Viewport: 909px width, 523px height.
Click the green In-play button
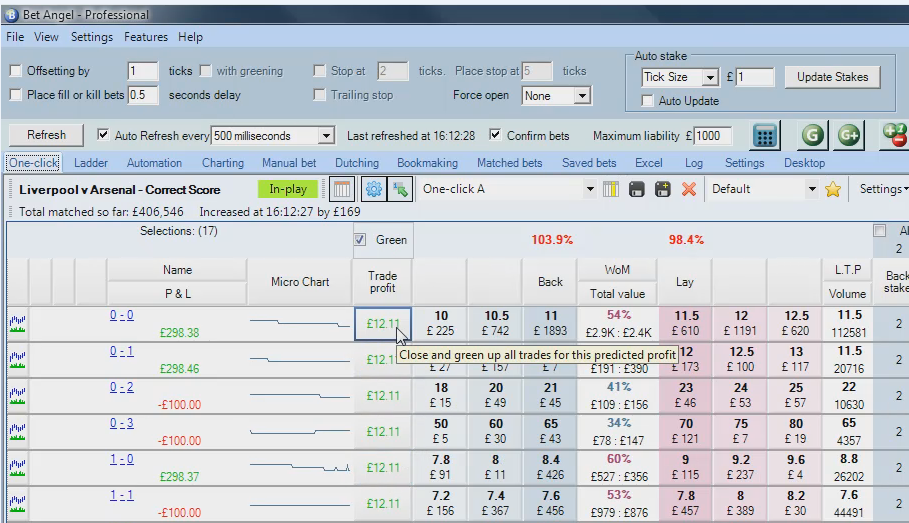(288, 189)
